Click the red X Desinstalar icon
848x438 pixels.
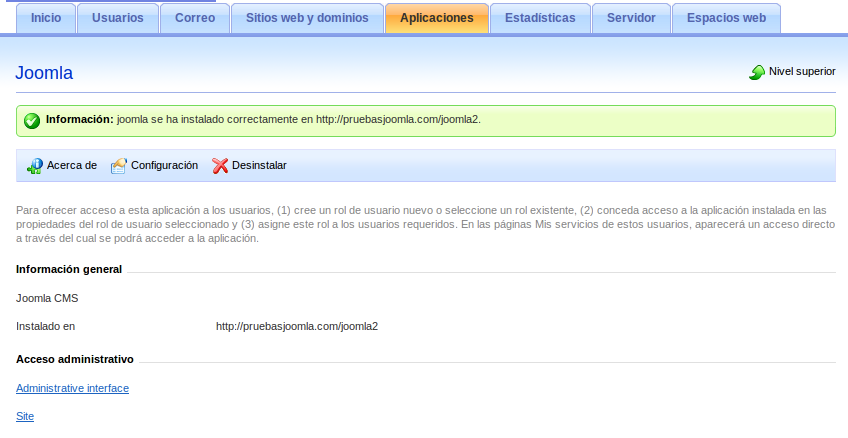click(x=220, y=165)
